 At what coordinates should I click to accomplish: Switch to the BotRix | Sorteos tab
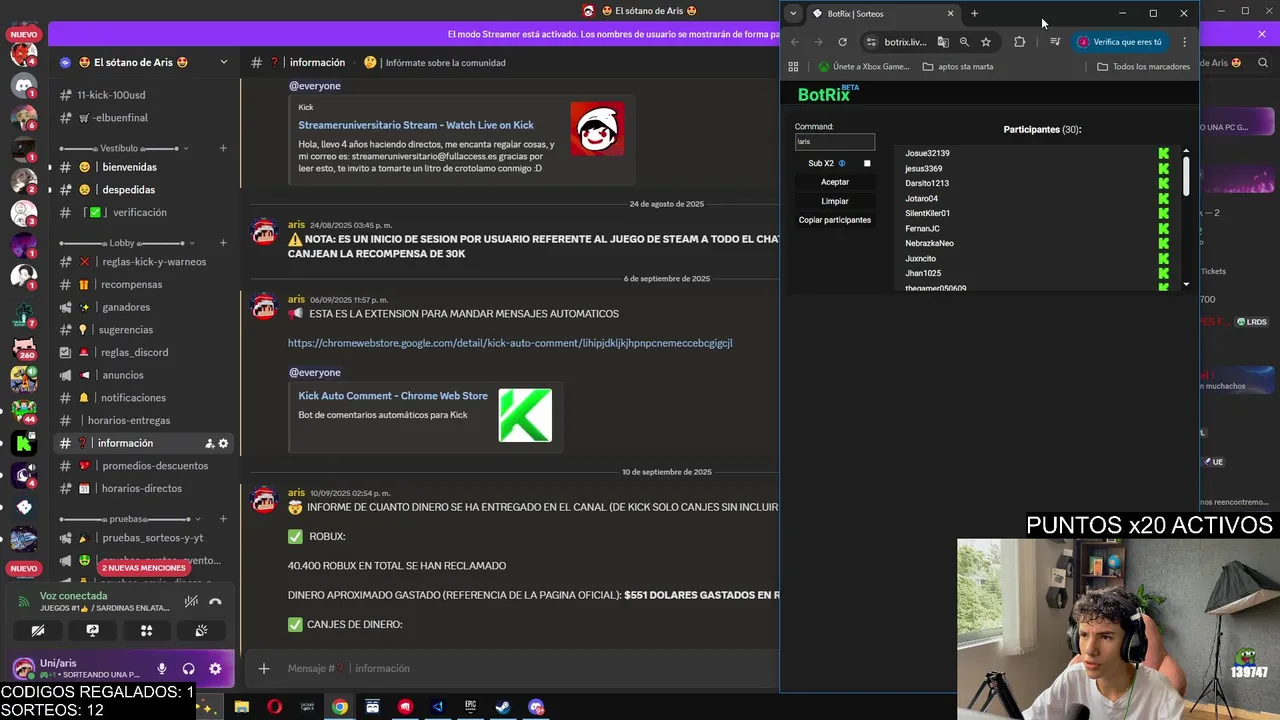(882, 14)
